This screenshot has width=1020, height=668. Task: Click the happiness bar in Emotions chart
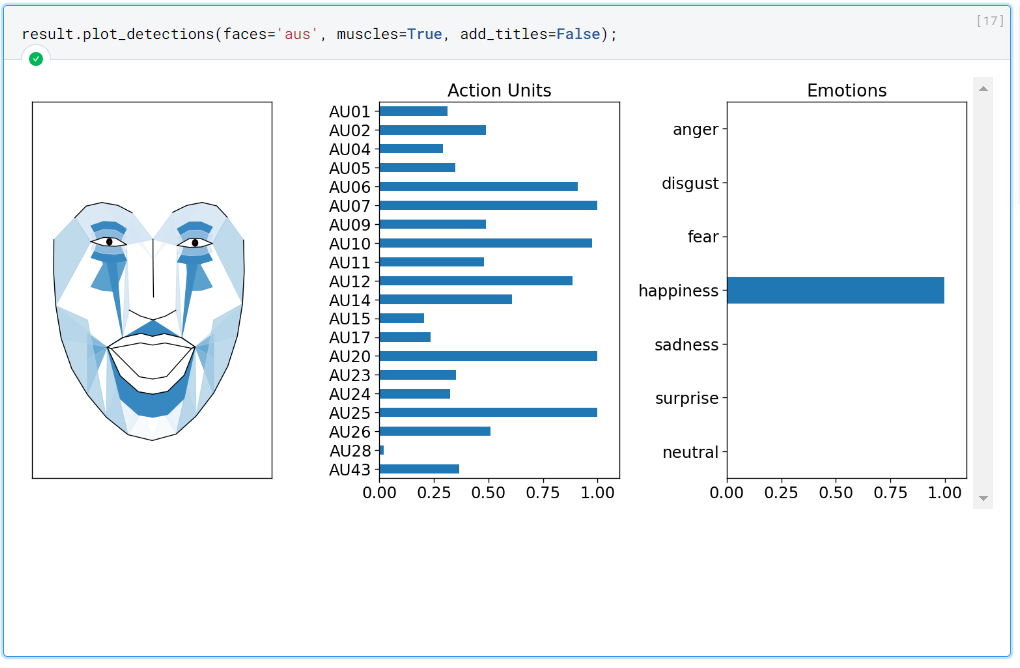click(x=835, y=290)
